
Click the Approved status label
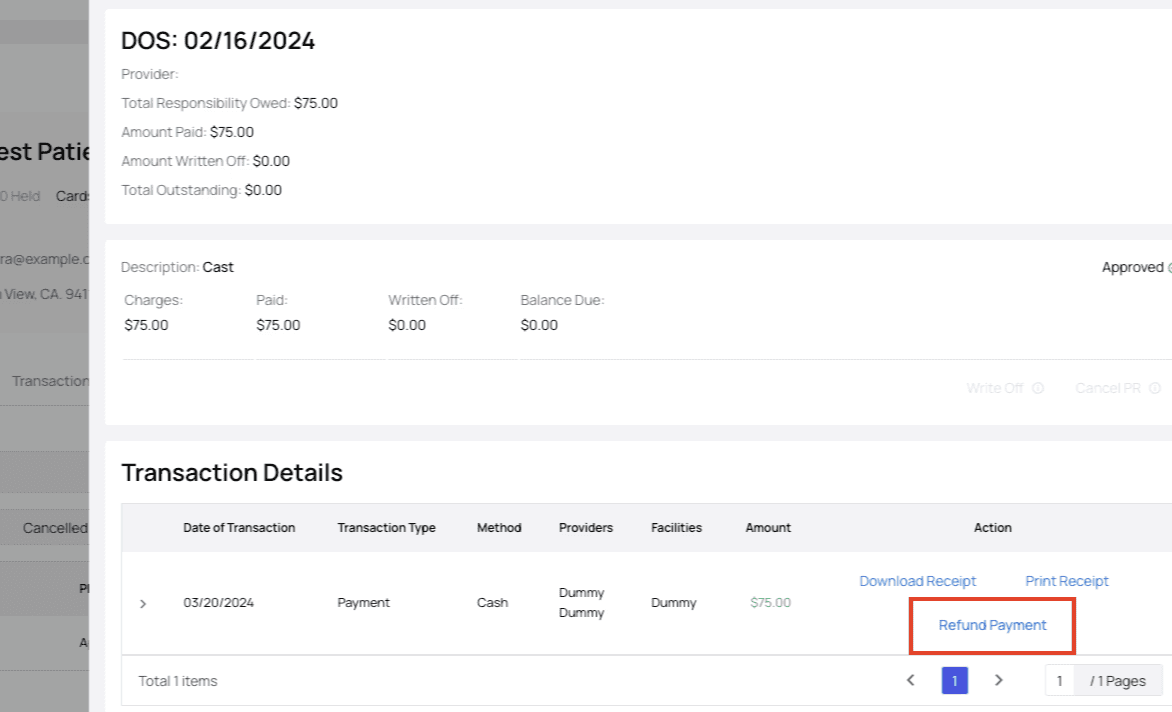pyautogui.click(x=1132, y=267)
